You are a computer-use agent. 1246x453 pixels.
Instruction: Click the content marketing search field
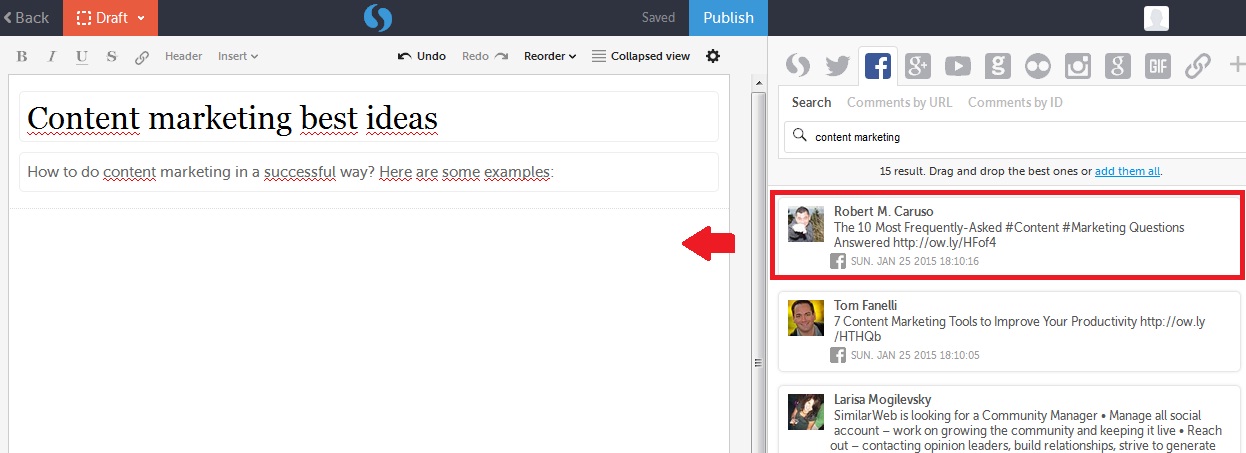1014,137
